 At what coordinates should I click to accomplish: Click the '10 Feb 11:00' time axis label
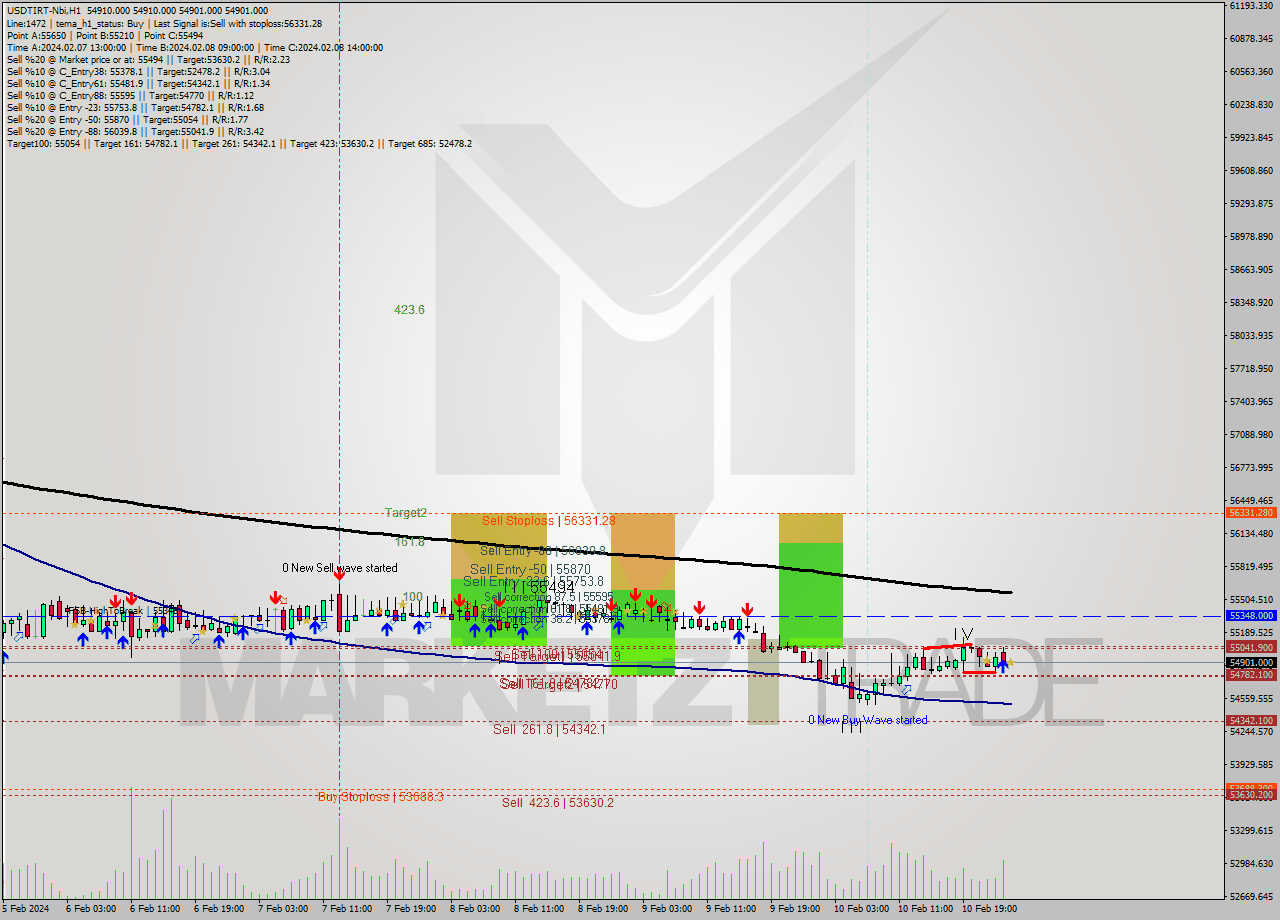(x=924, y=909)
